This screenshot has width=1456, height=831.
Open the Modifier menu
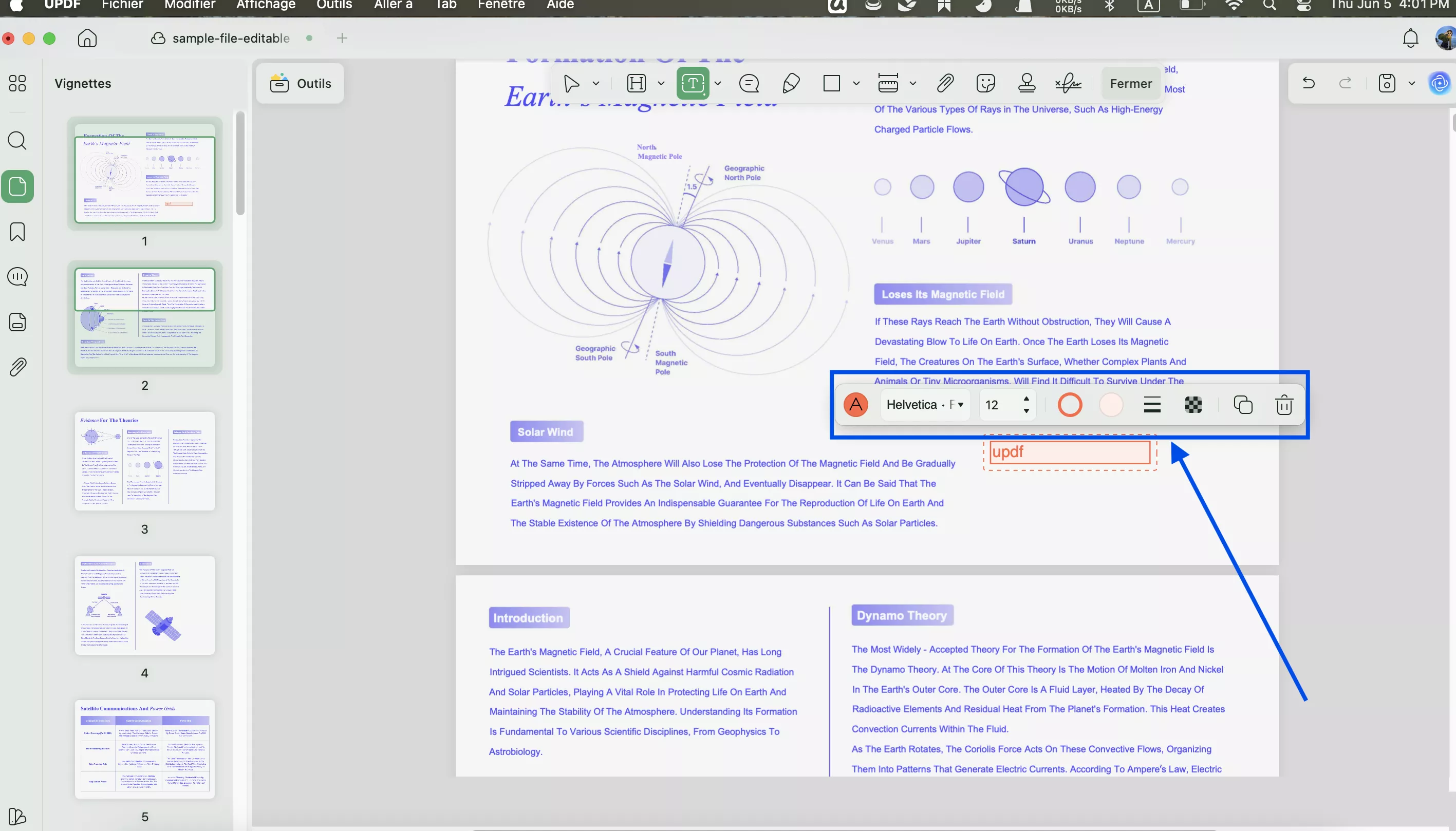tap(190, 5)
